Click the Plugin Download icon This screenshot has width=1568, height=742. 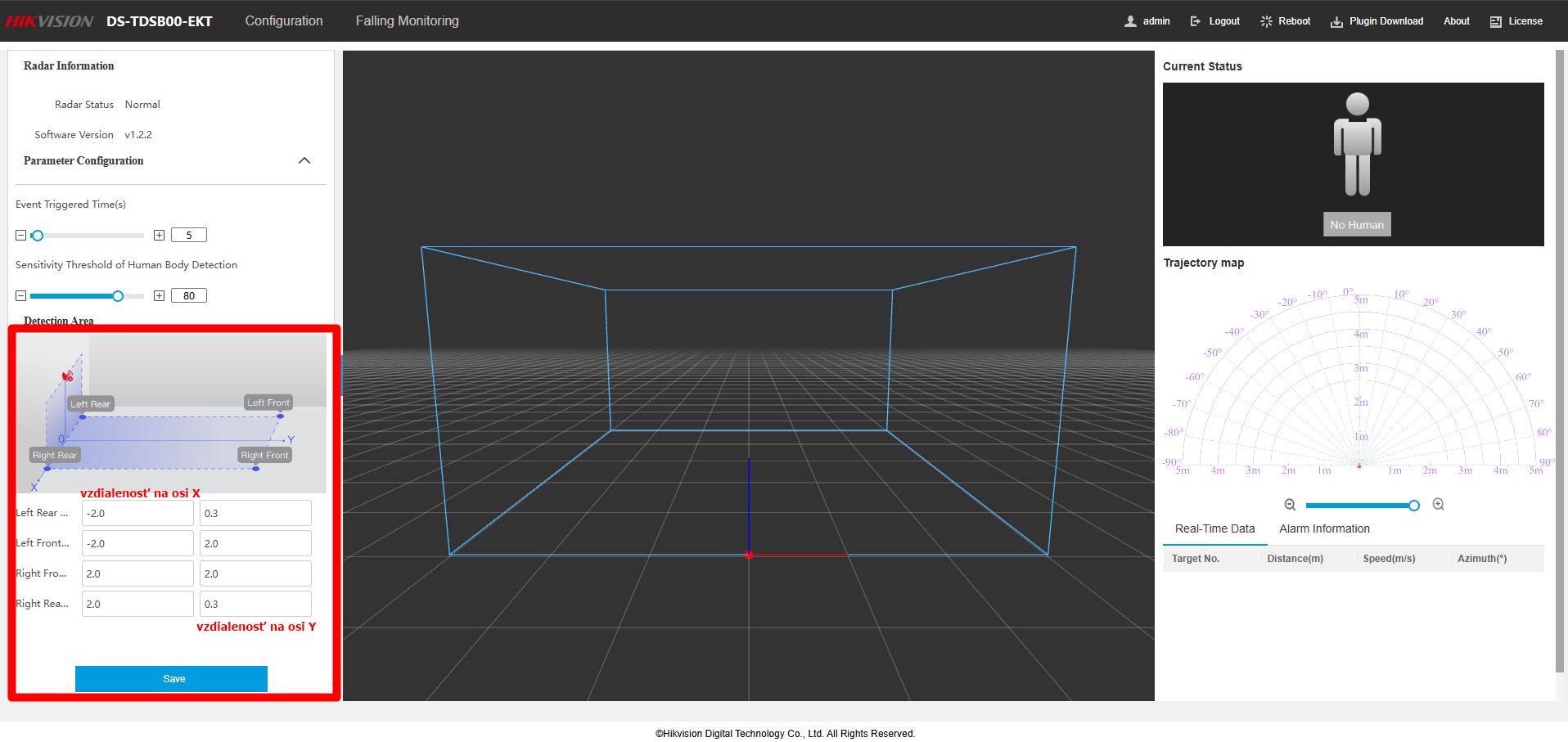tap(1336, 21)
